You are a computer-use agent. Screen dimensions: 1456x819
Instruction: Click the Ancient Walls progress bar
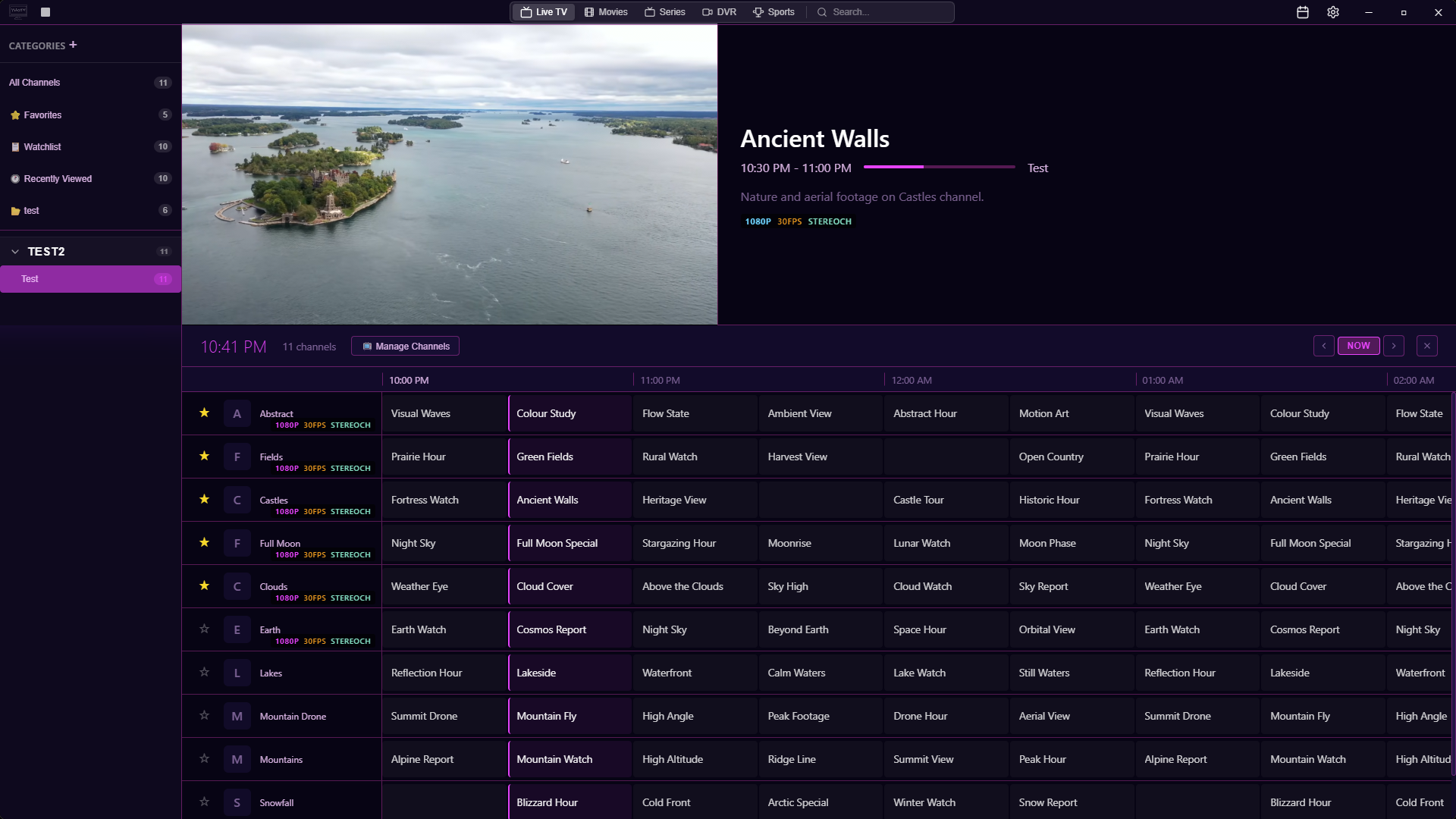point(939,167)
